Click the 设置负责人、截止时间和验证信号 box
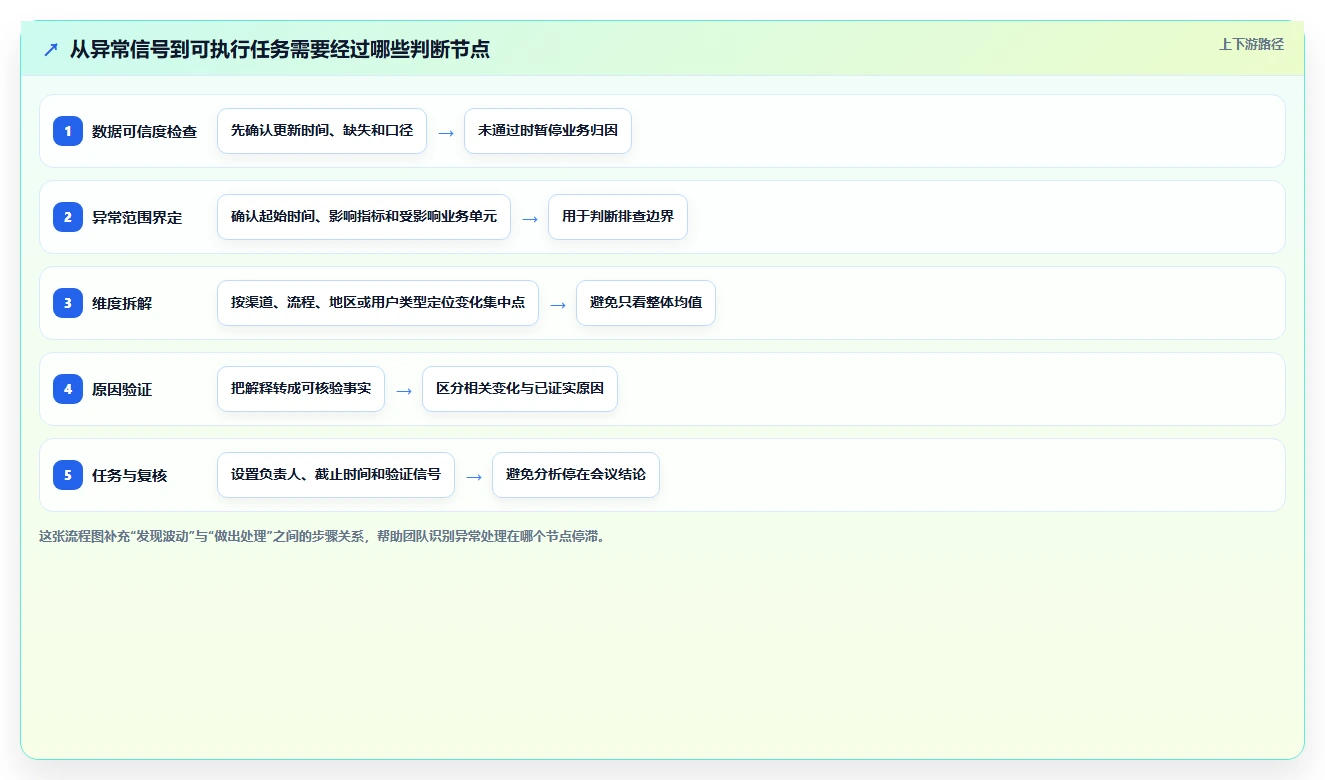Image resolution: width=1325 pixels, height=780 pixels. (x=336, y=475)
